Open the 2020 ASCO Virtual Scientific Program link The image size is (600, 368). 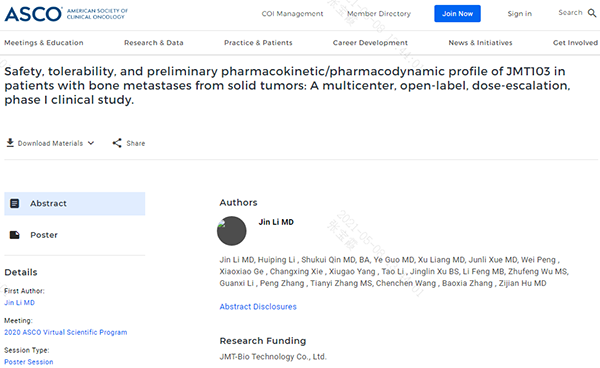click(65, 332)
